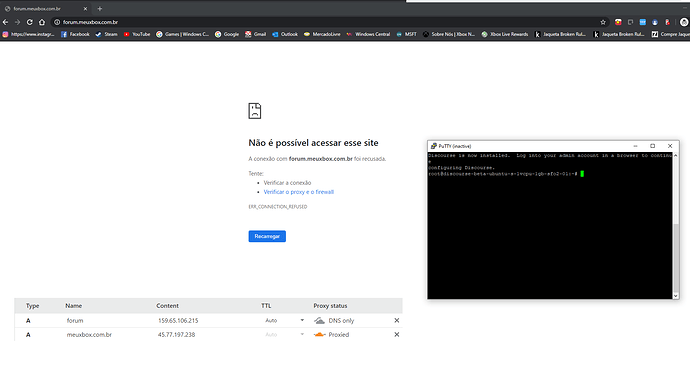The image size is (690, 371).
Task: Open the light-blue extension icon
Action: (643, 22)
